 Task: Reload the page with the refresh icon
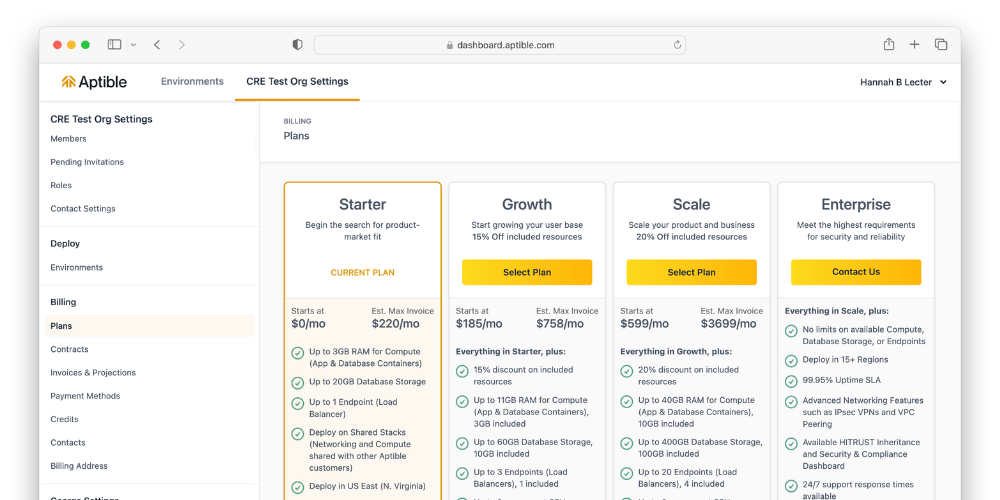(677, 45)
